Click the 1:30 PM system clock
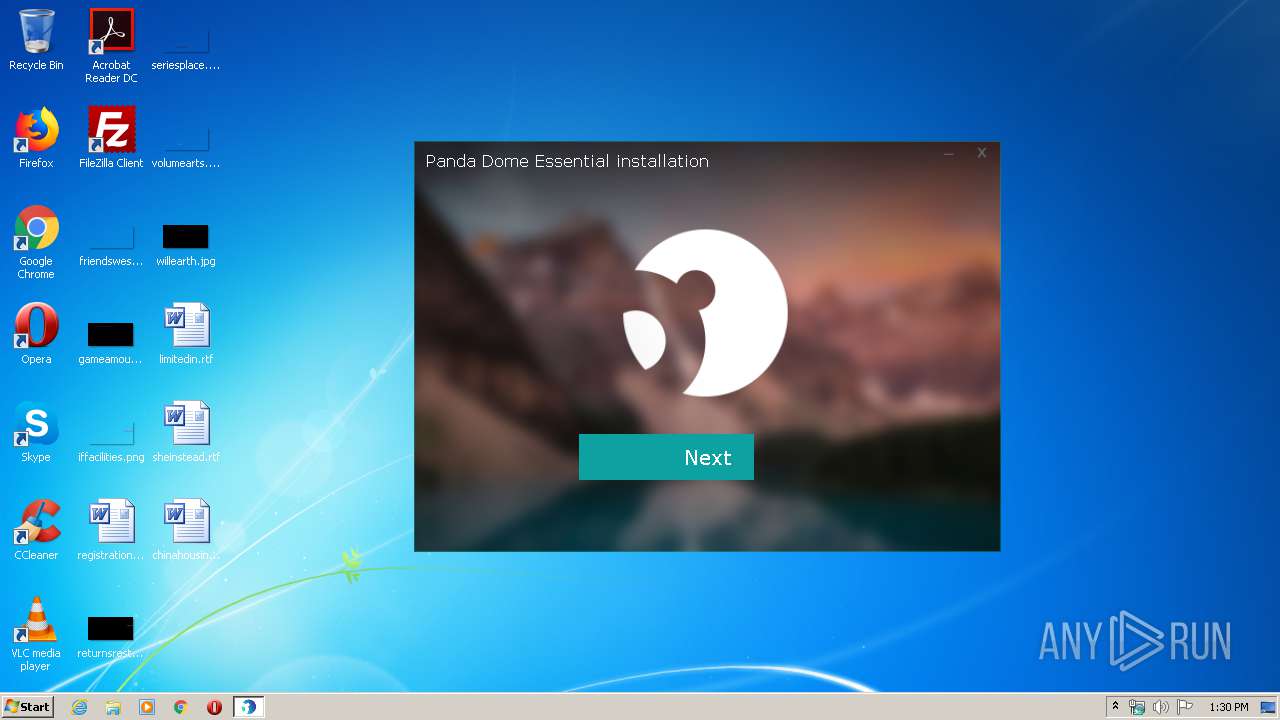The image size is (1280, 720). (1228, 707)
